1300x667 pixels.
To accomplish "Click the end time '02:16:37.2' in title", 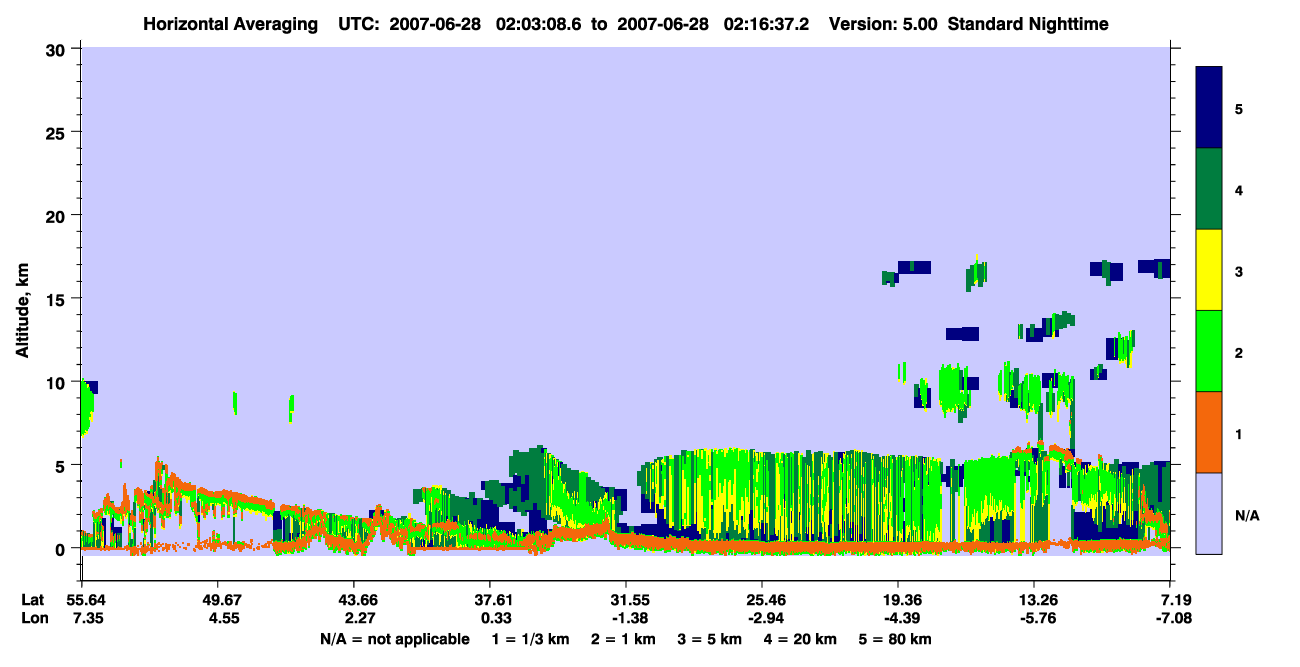I will tap(766, 23).
